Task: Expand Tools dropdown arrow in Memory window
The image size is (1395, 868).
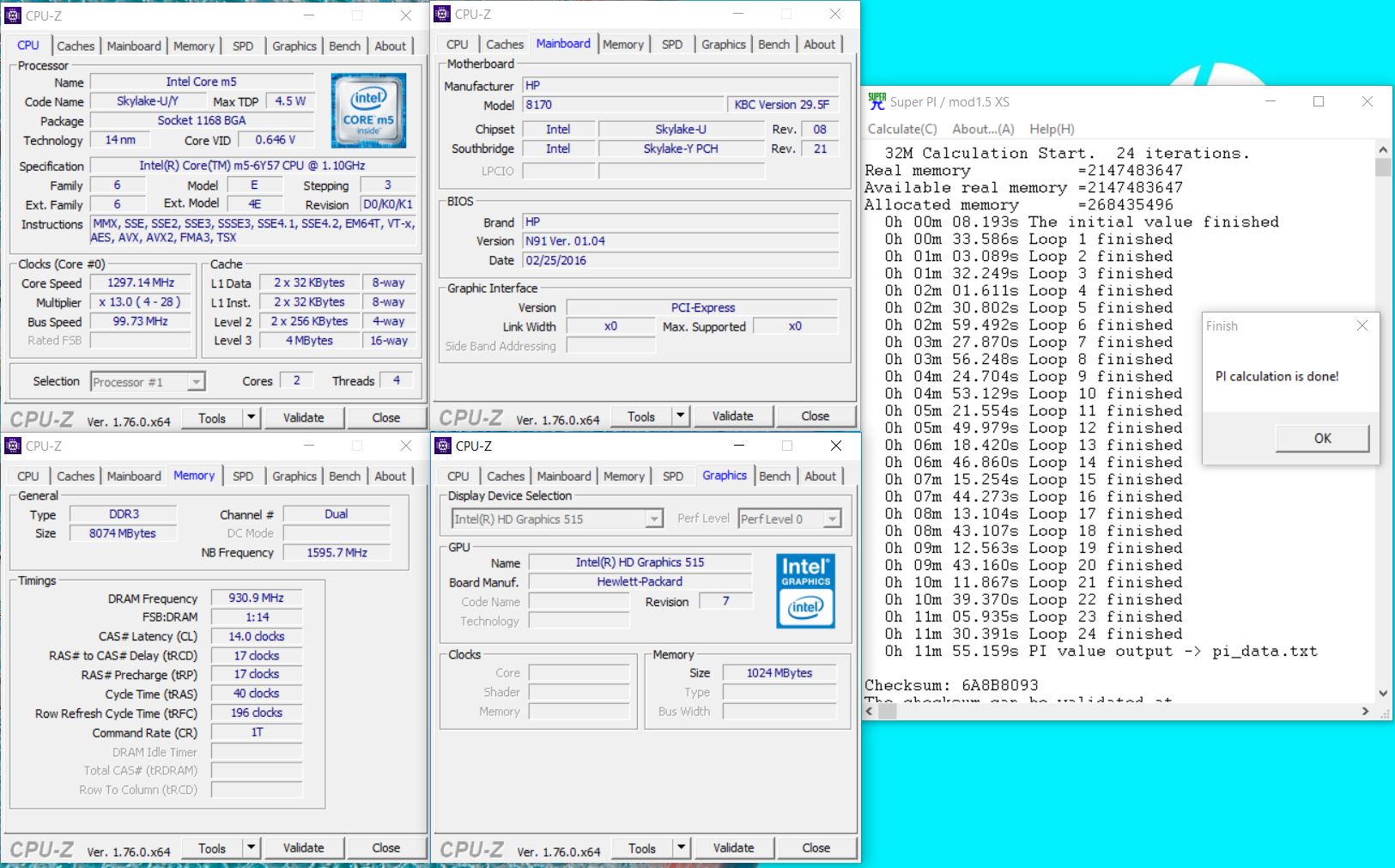Action: [251, 848]
